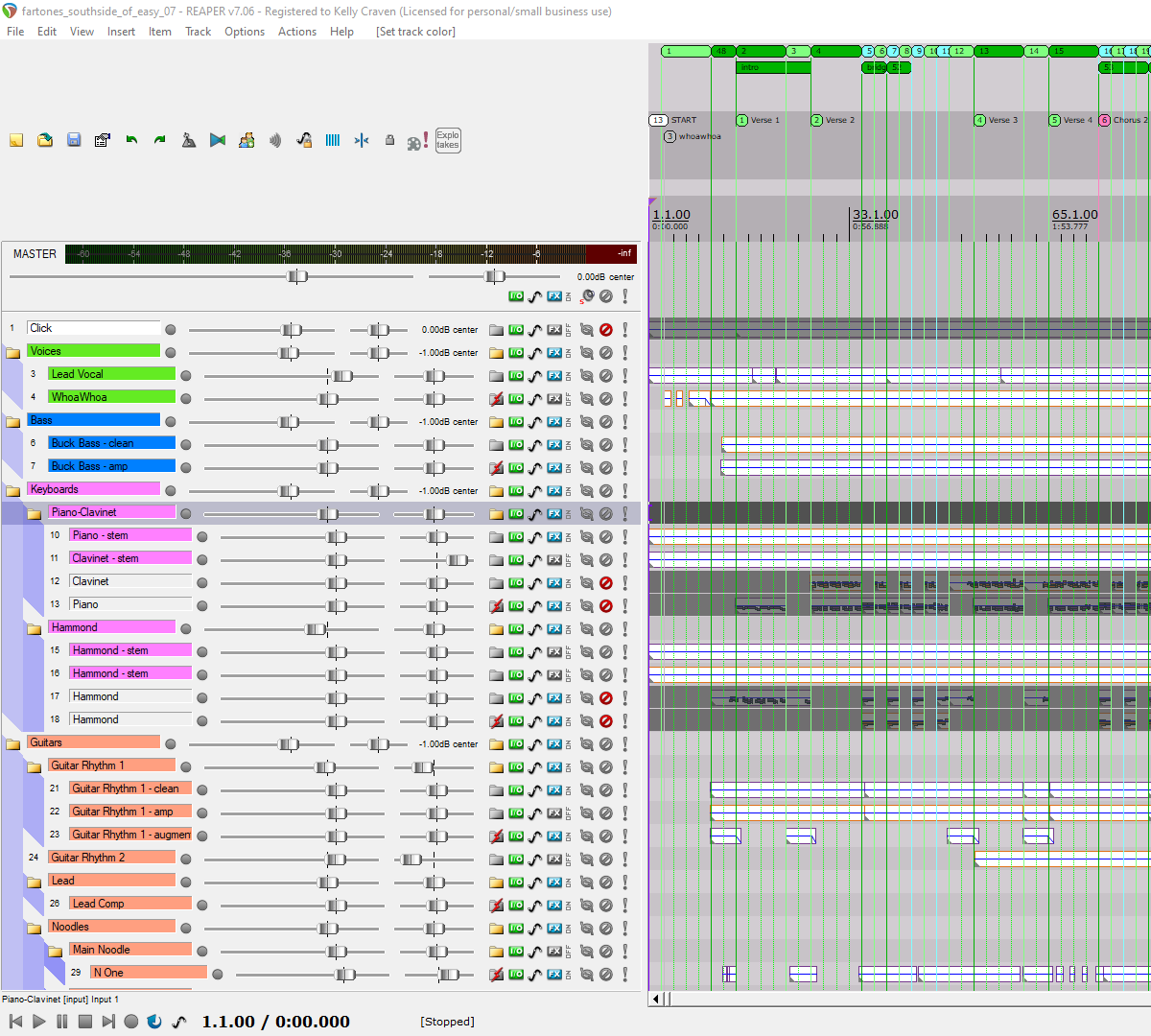Open the Actions menu

(x=296, y=32)
